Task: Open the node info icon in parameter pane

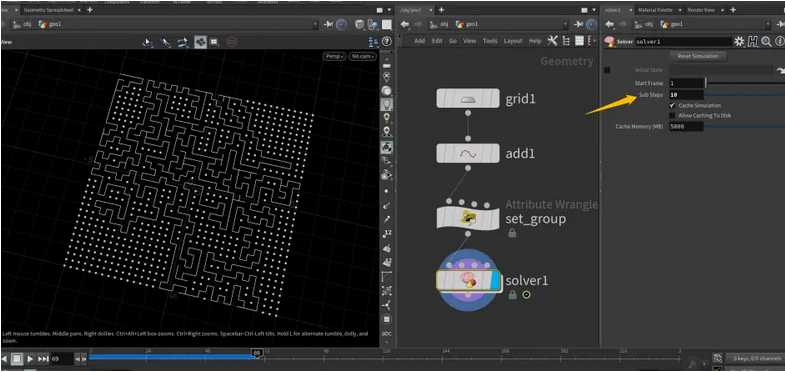Action: [x=779, y=42]
